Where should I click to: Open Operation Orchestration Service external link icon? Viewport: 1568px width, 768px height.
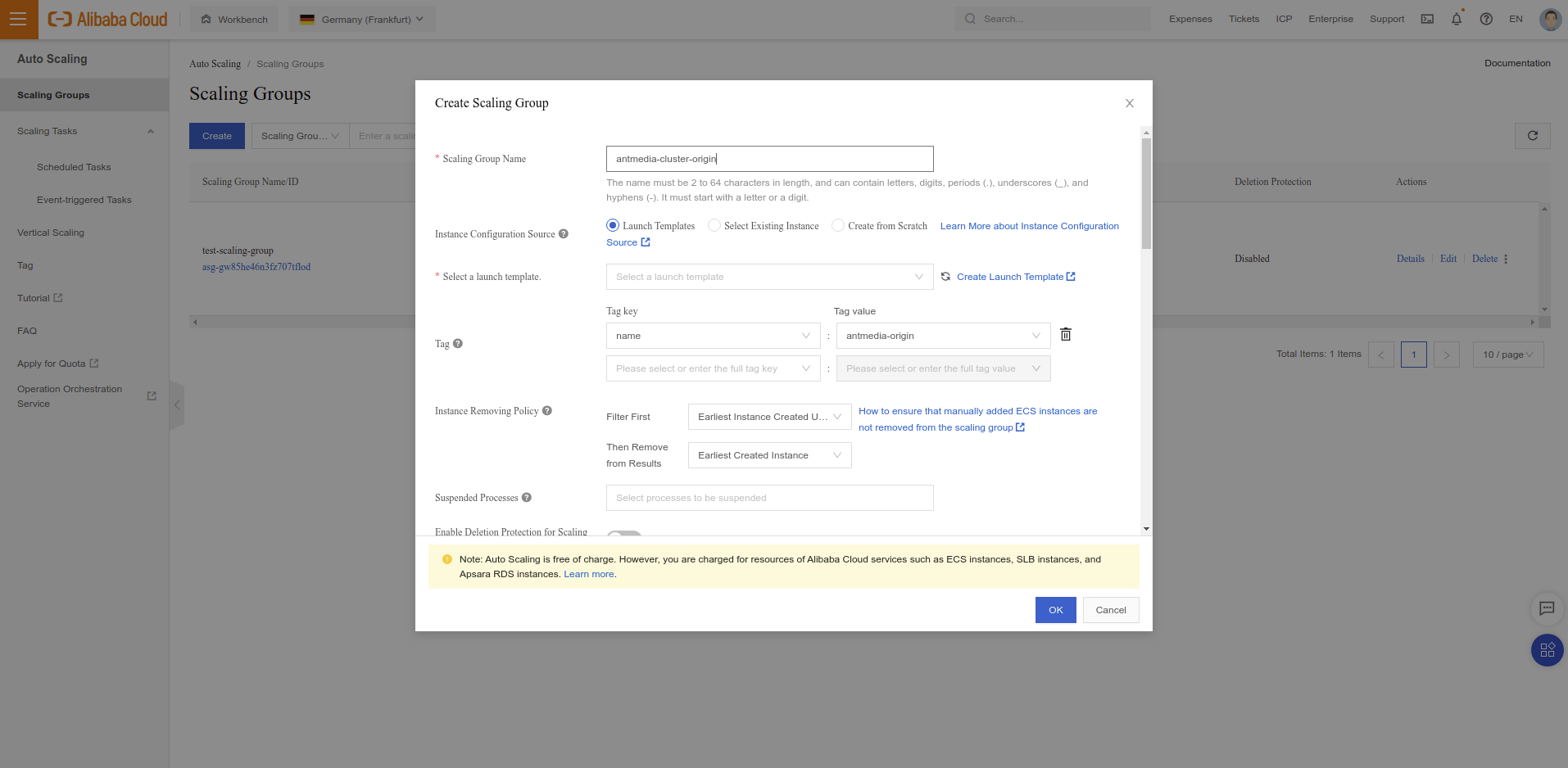pos(152,396)
